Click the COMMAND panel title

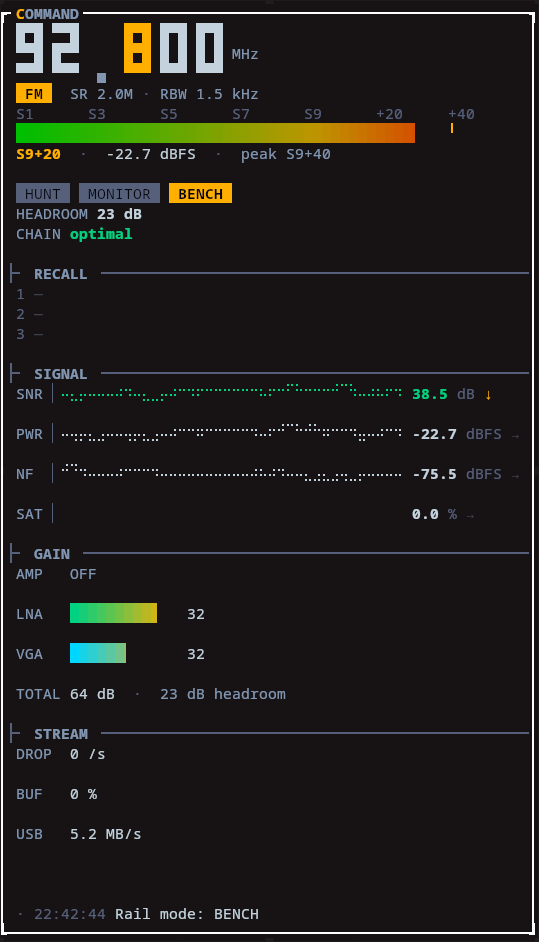[47, 14]
